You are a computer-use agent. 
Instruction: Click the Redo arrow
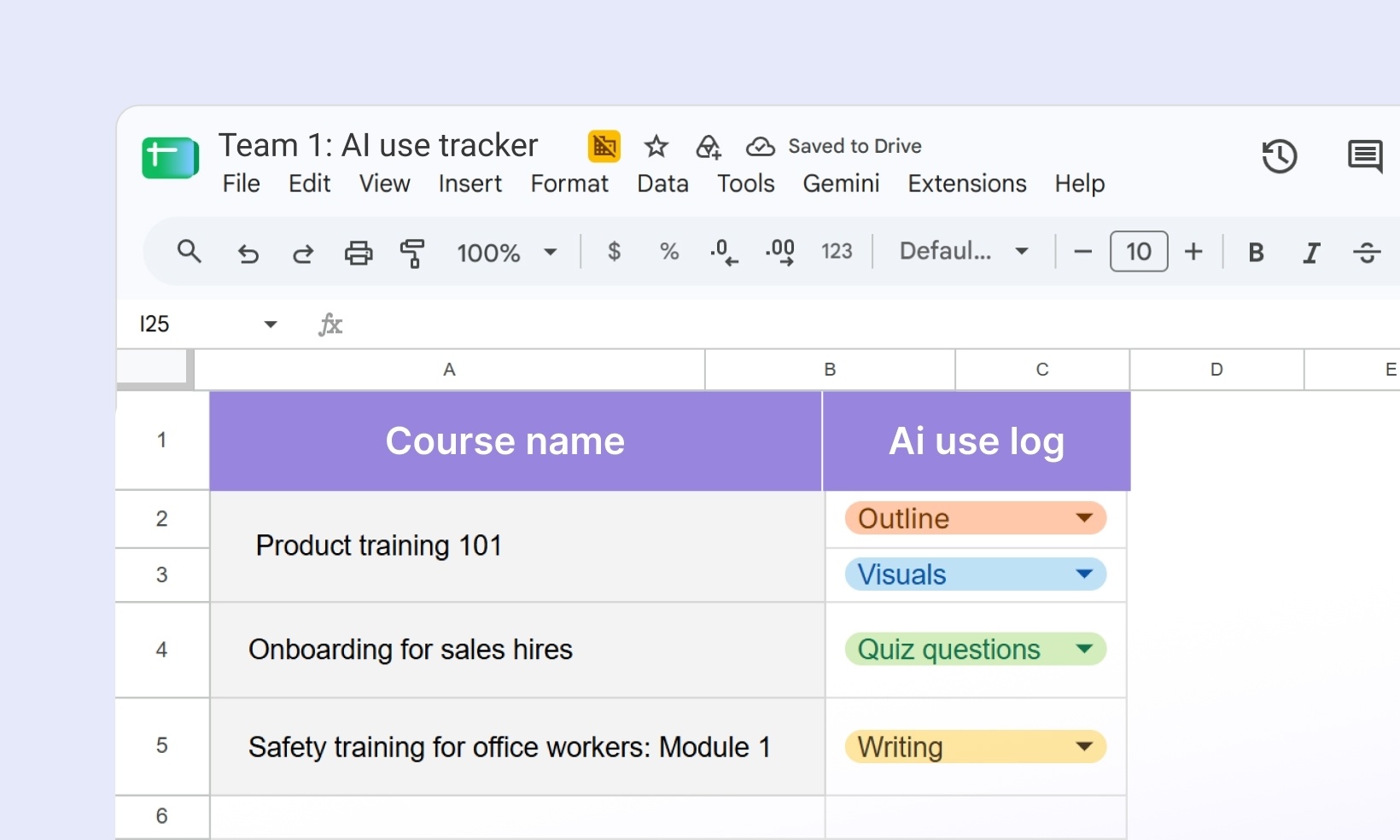pyautogui.click(x=303, y=253)
